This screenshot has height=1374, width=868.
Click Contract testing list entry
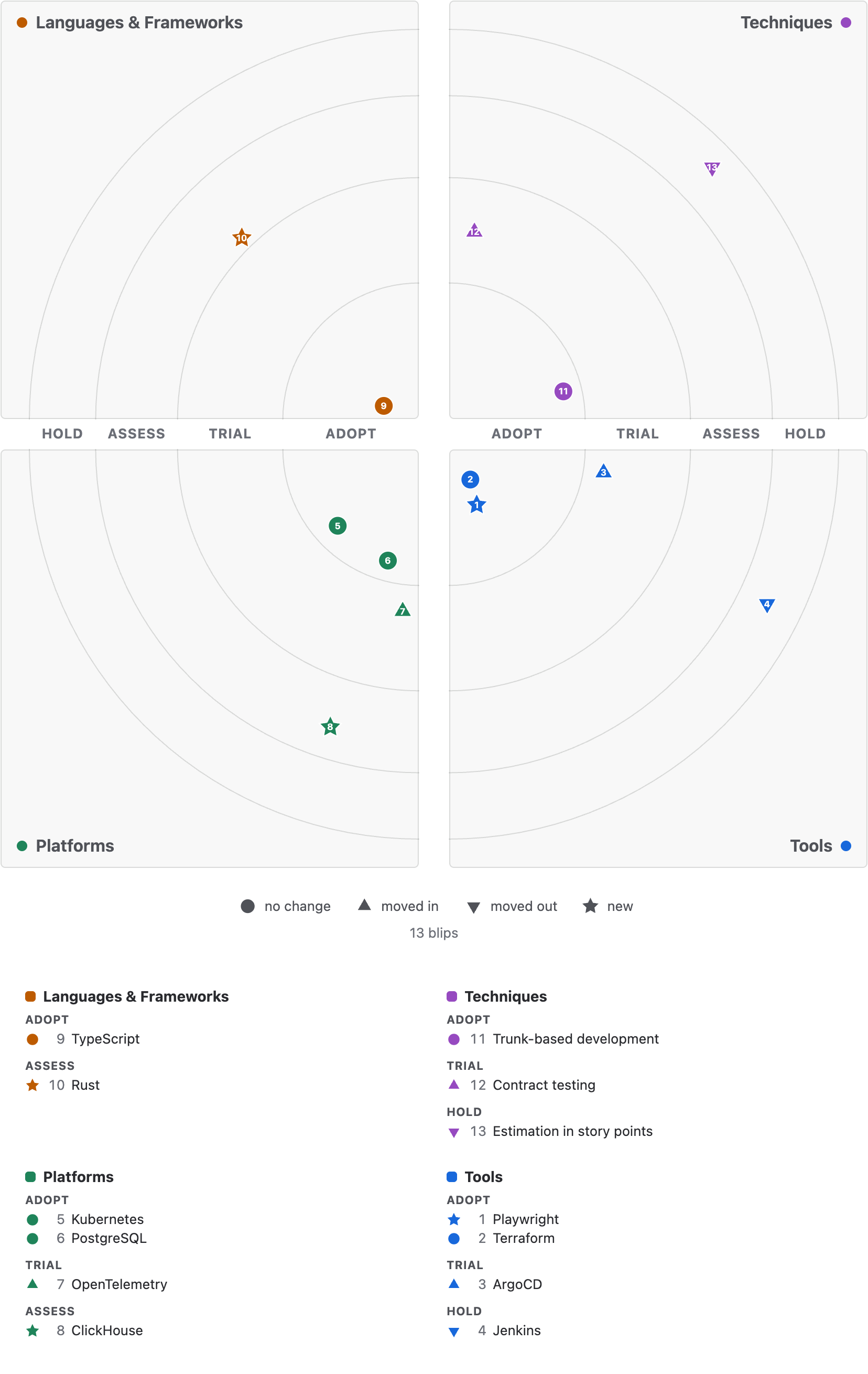pyautogui.click(x=544, y=1085)
